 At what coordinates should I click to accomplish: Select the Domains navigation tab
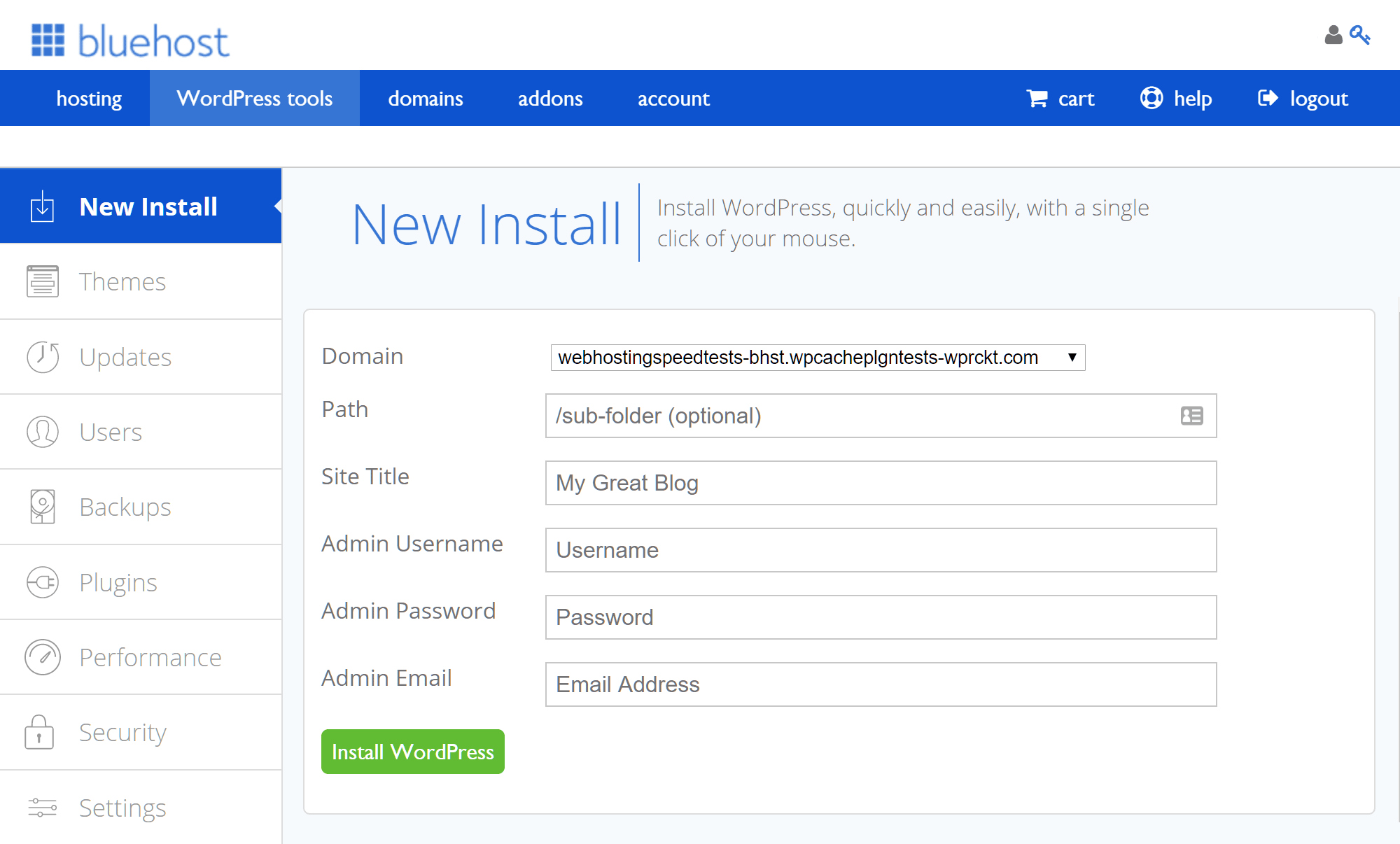[425, 99]
